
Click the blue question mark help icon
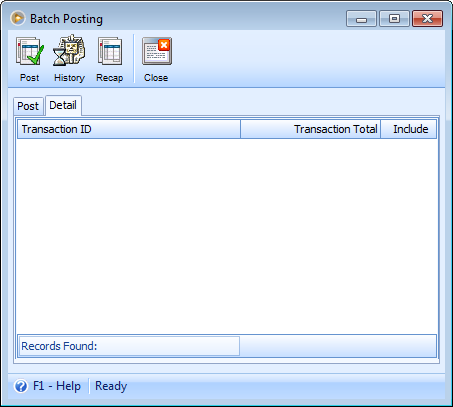pyautogui.click(x=21, y=386)
